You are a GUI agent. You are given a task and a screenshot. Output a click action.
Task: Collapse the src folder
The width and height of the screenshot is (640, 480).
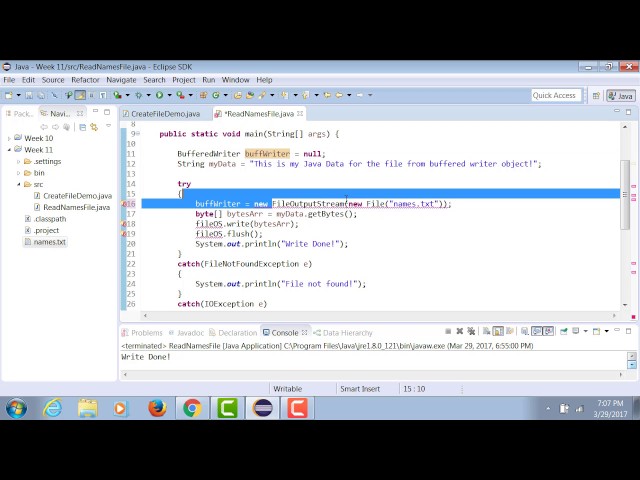(x=18, y=184)
